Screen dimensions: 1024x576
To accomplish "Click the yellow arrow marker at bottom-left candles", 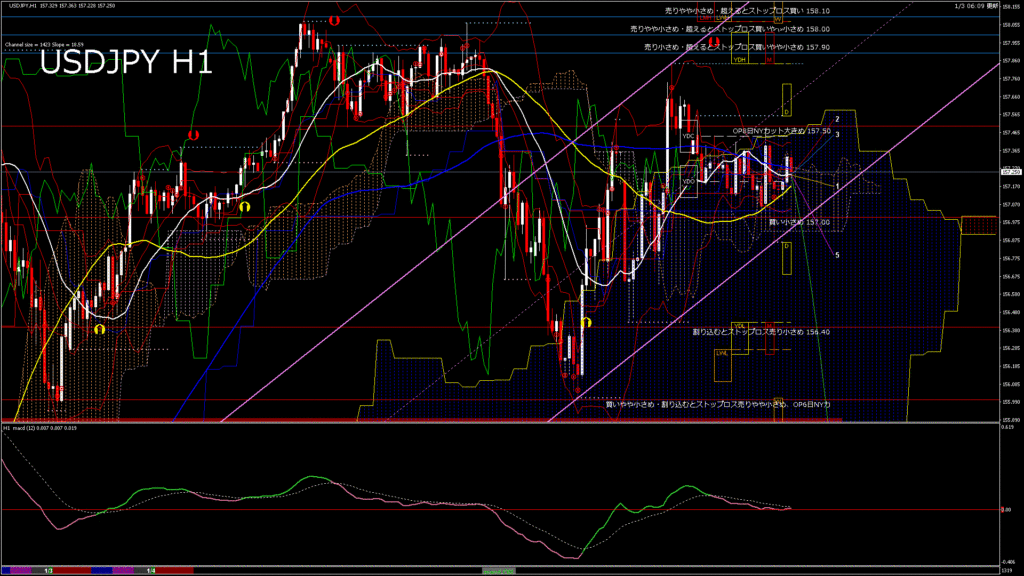I will 99,328.
